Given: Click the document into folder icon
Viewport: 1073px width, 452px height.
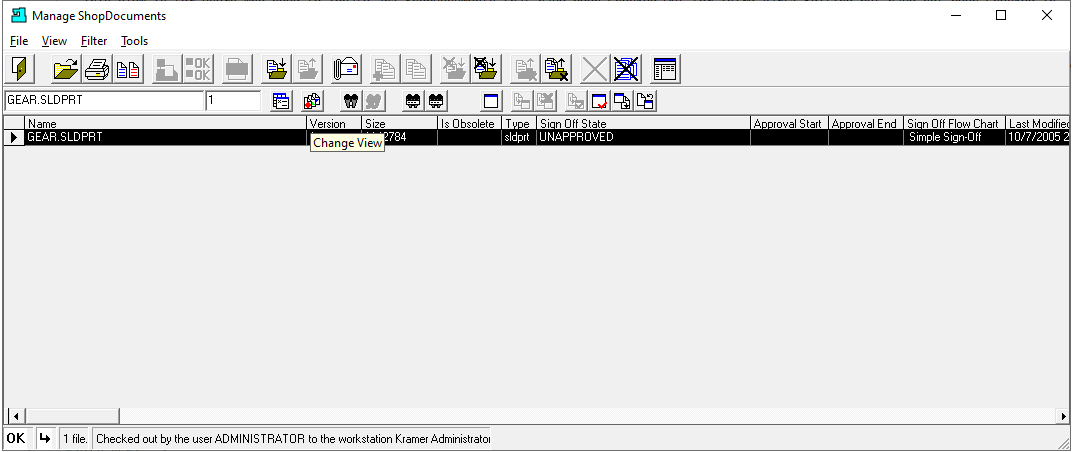Looking at the screenshot, I should coord(277,69).
